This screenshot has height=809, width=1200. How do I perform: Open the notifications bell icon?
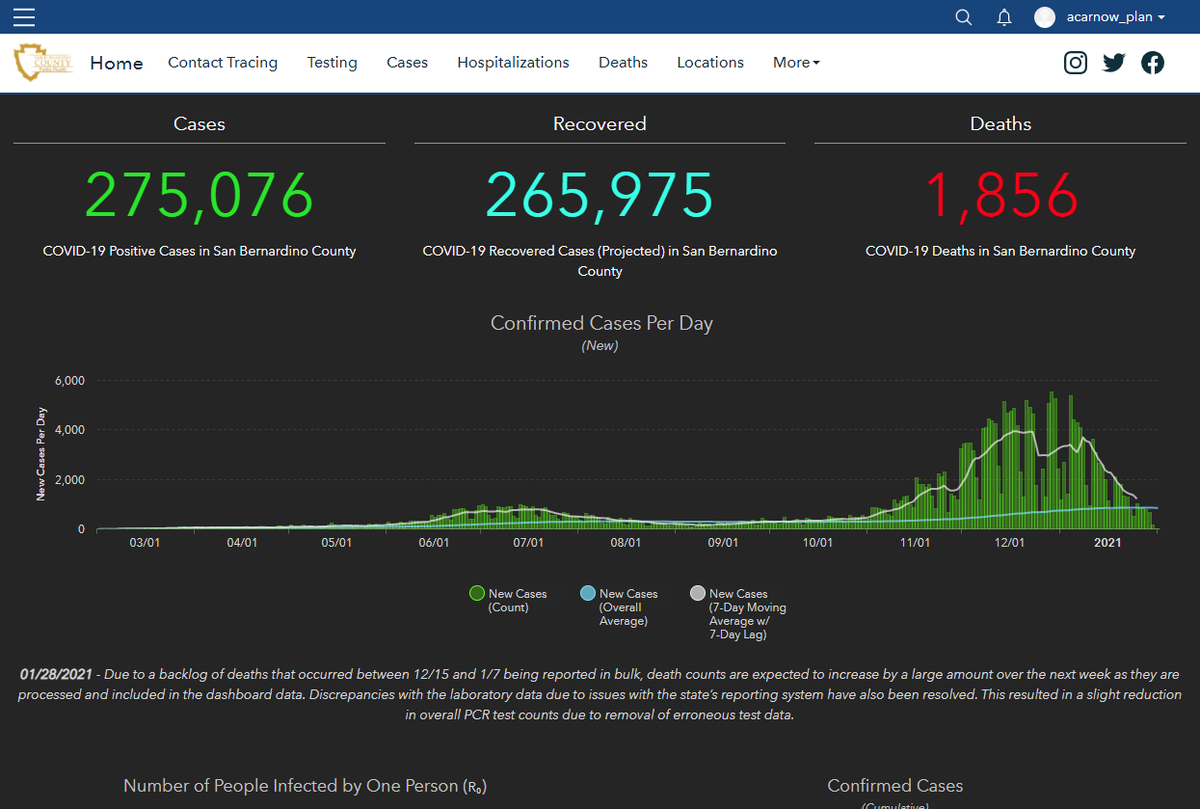1004,17
